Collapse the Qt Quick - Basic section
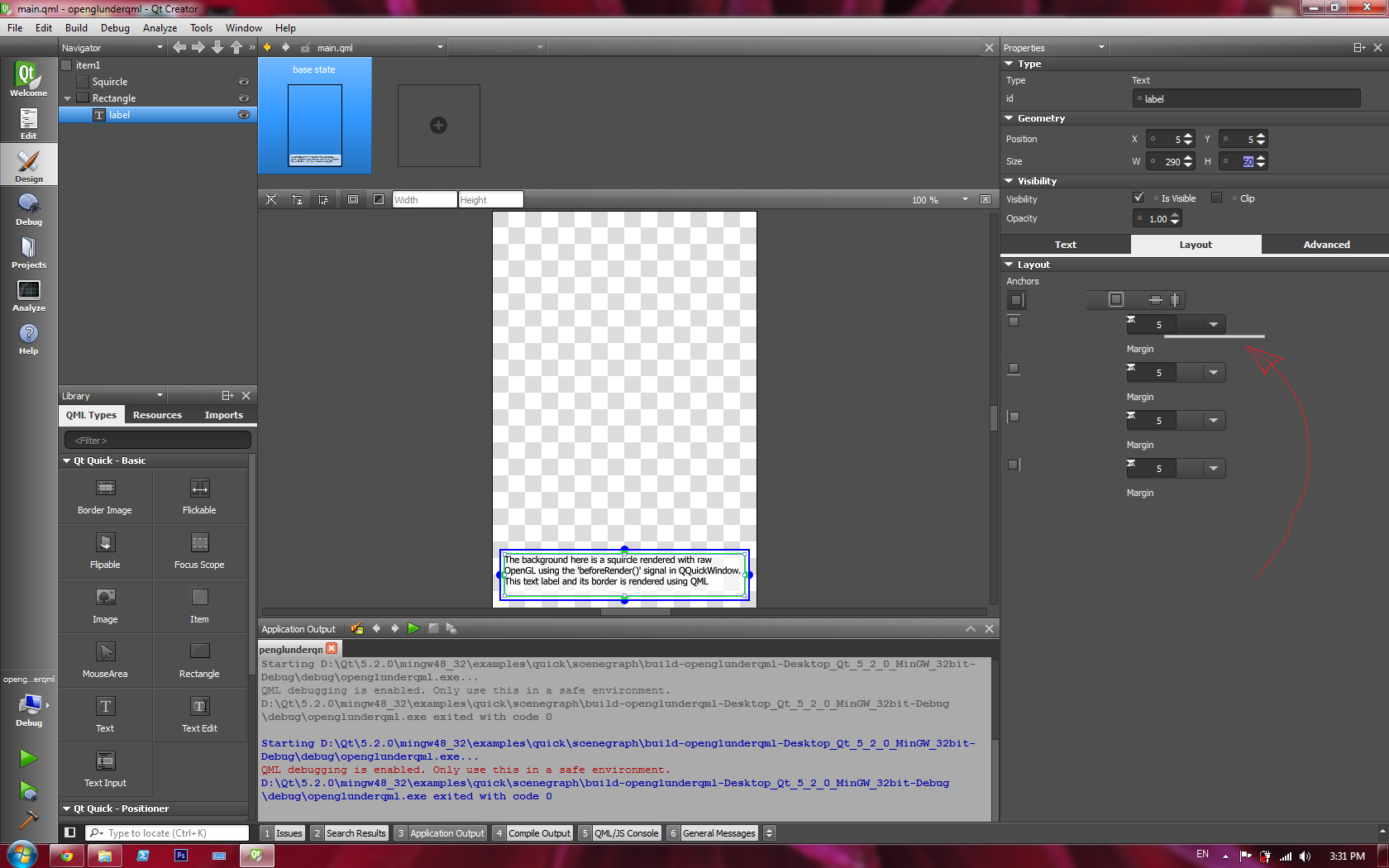This screenshot has height=868, width=1389. 67,460
